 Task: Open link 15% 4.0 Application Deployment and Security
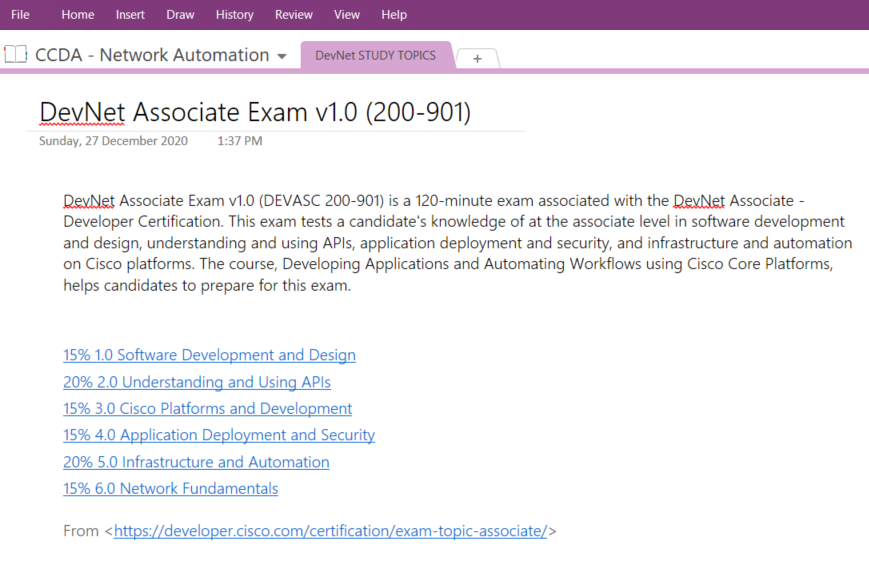219,435
